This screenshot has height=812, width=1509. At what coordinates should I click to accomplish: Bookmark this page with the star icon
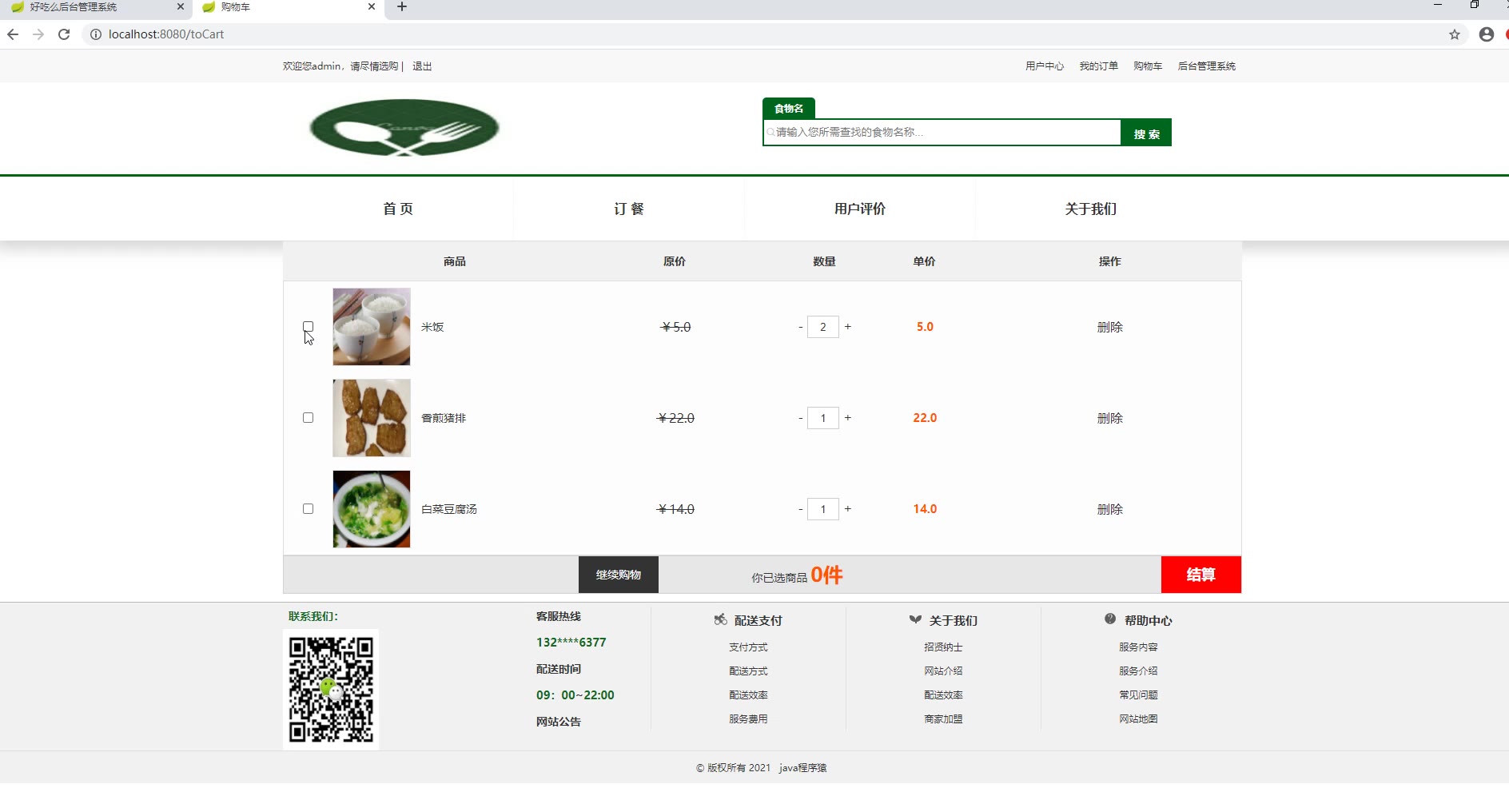tap(1455, 34)
